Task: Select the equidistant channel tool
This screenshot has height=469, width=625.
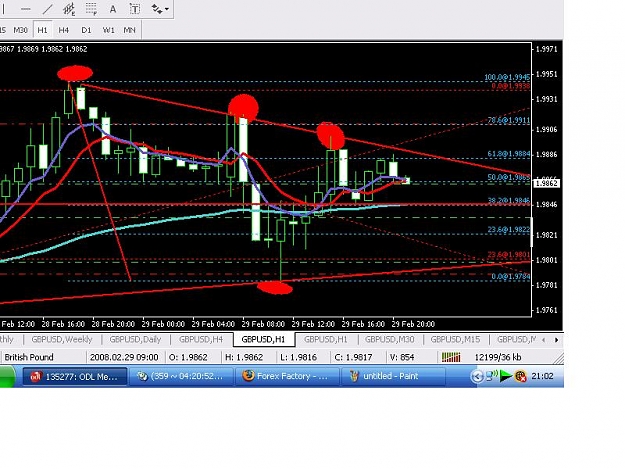Action: [69, 9]
